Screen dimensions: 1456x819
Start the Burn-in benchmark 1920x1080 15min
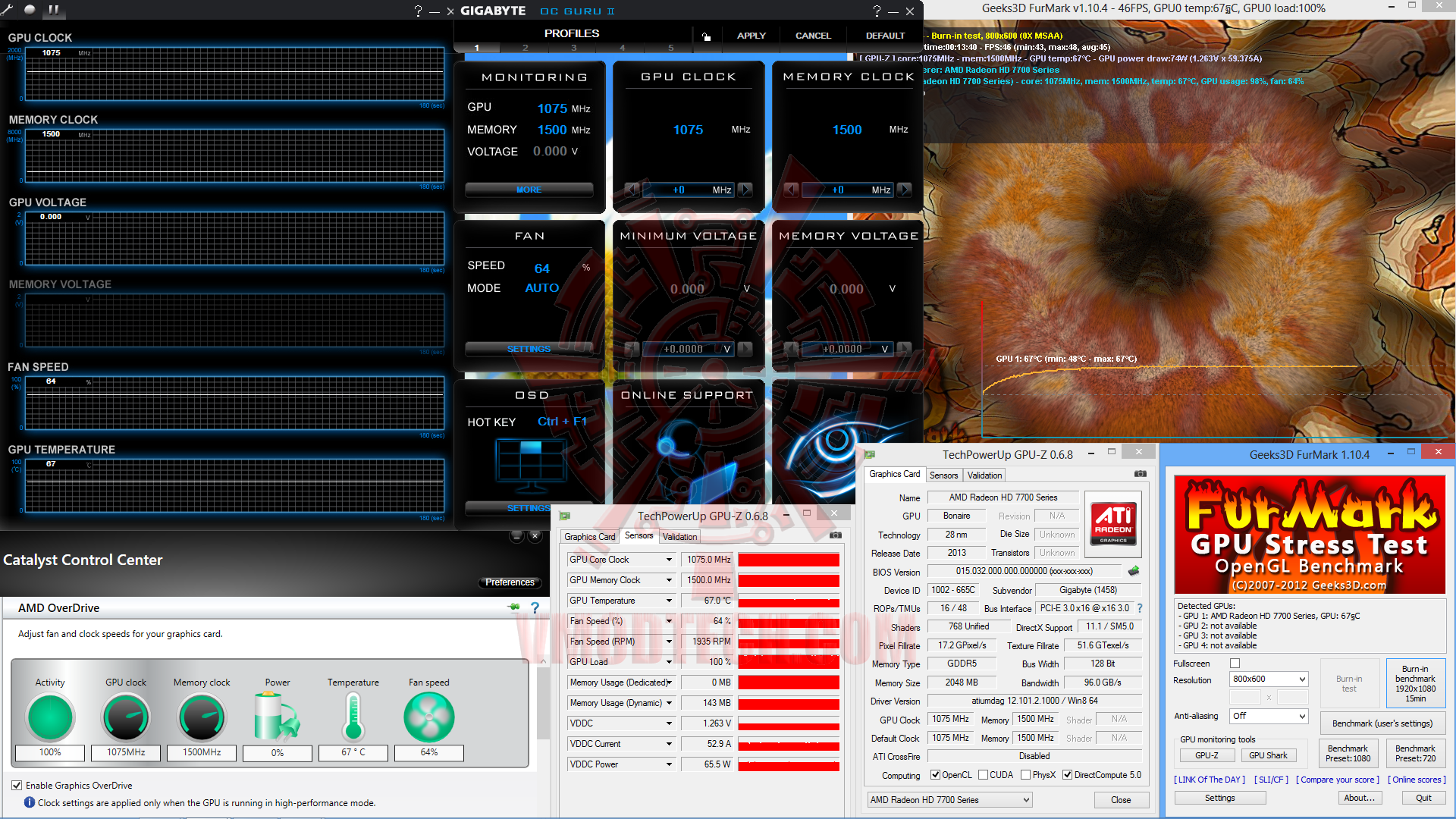(x=1415, y=682)
